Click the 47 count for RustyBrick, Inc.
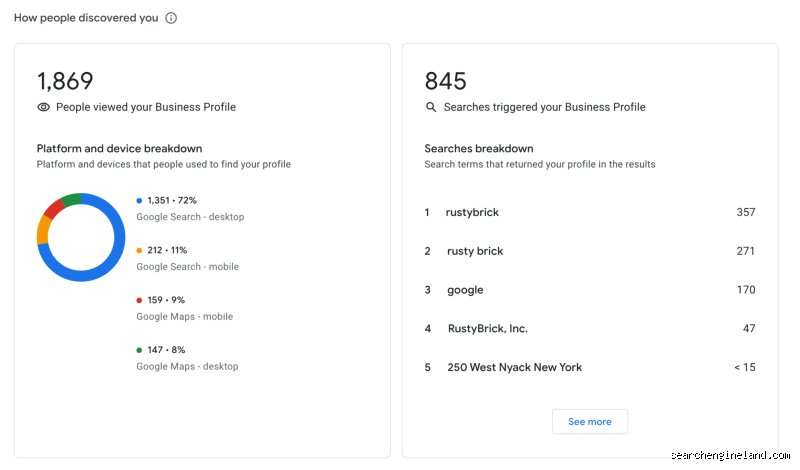 [749, 329]
